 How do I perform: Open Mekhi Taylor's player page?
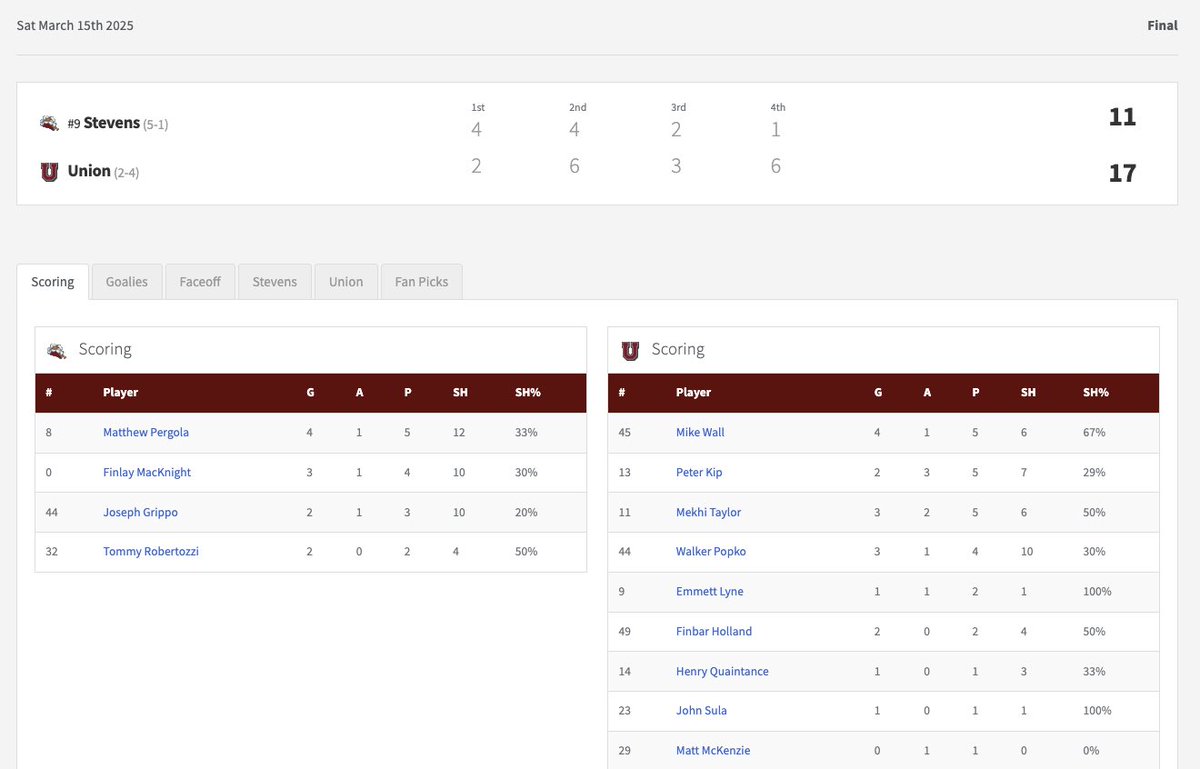coord(708,513)
